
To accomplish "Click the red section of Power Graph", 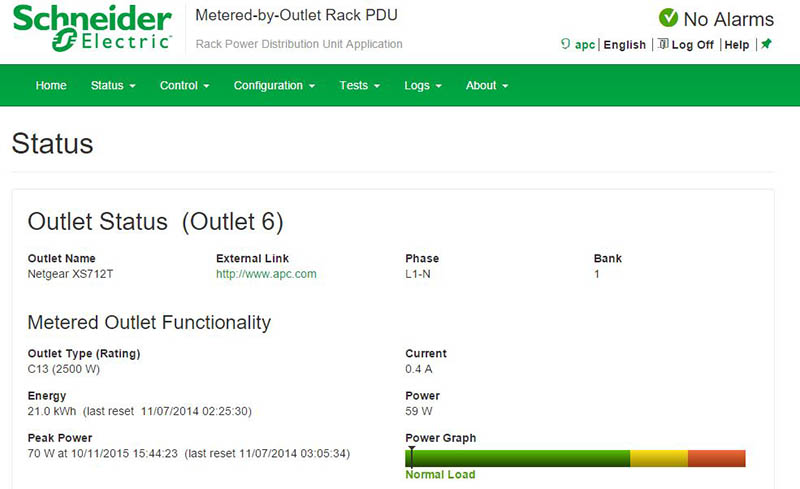I will click(x=716, y=458).
